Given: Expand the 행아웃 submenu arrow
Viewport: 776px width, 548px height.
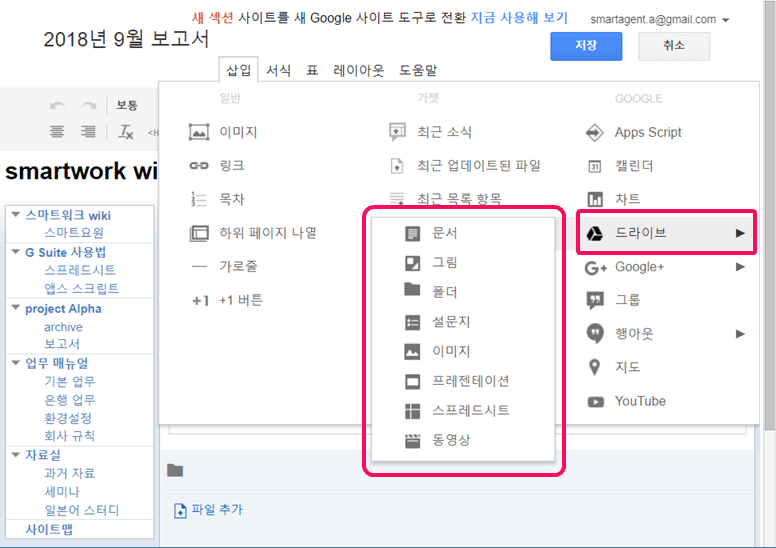Looking at the screenshot, I should tap(740, 334).
